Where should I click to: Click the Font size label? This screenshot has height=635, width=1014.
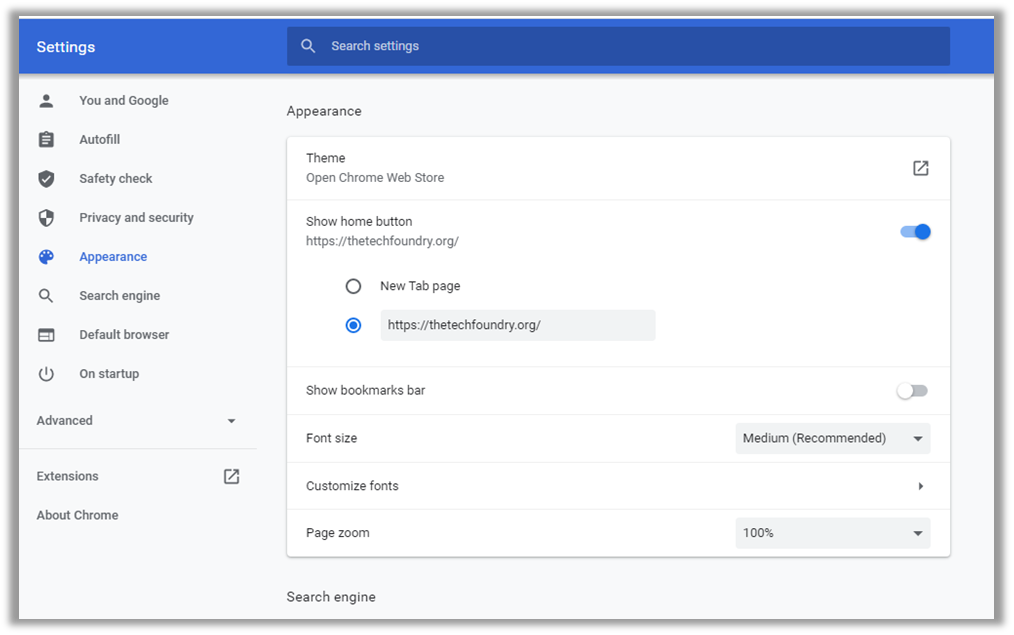click(331, 438)
